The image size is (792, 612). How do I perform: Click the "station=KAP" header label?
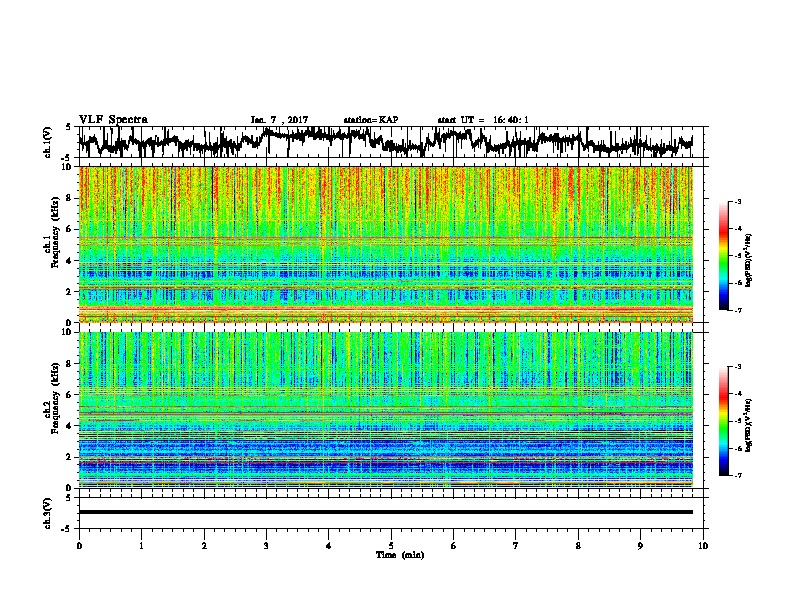click(371, 120)
